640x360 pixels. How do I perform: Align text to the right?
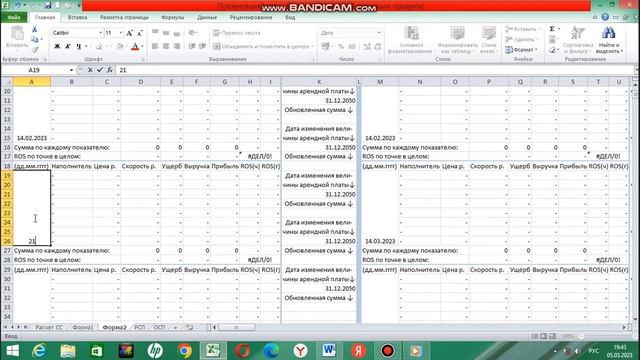[177, 47]
